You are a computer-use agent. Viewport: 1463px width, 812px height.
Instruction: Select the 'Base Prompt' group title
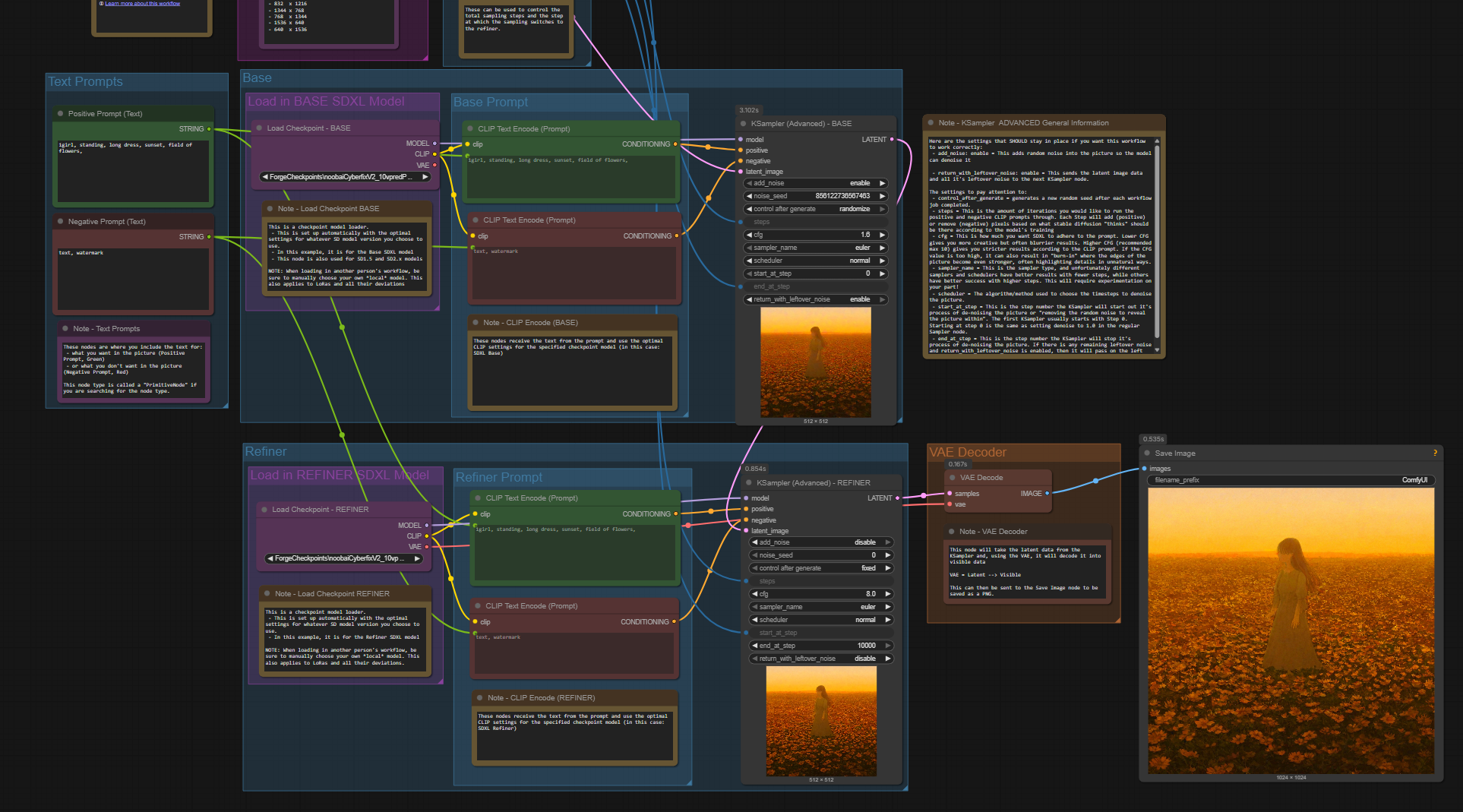point(491,102)
